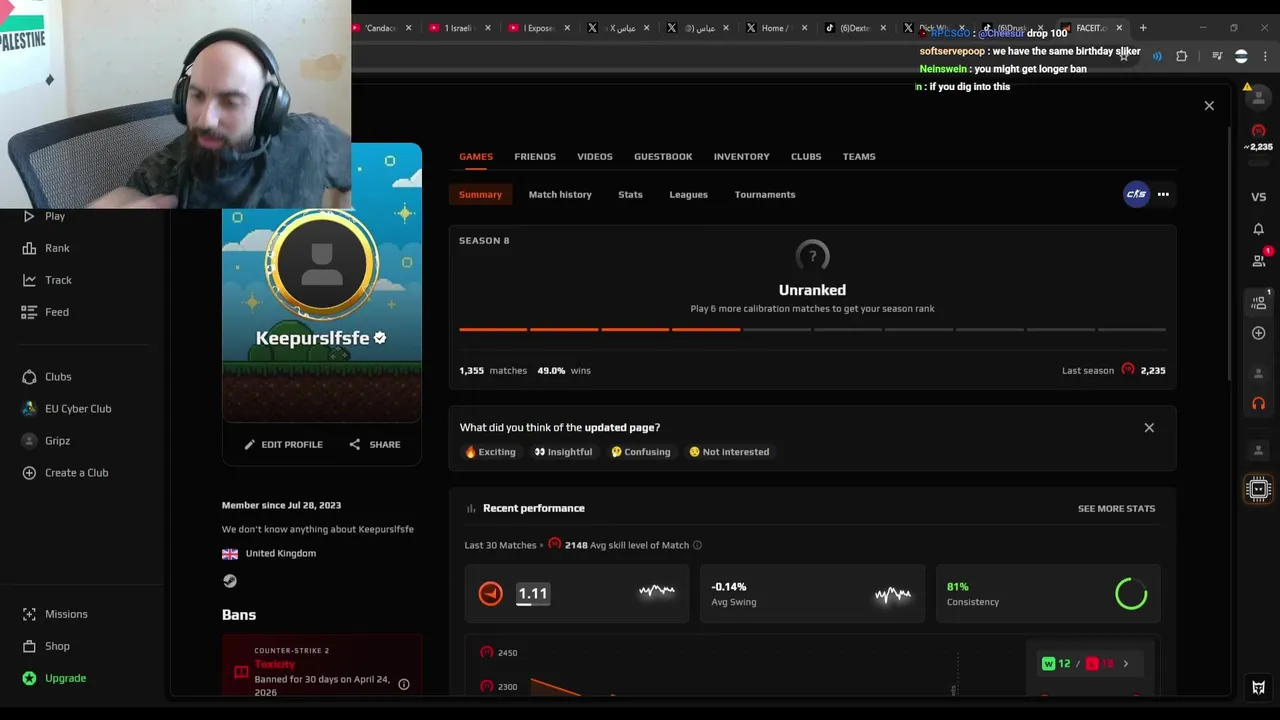The image size is (1280, 720).
Task: Switch to the FRIENDS tab
Action: (x=535, y=157)
